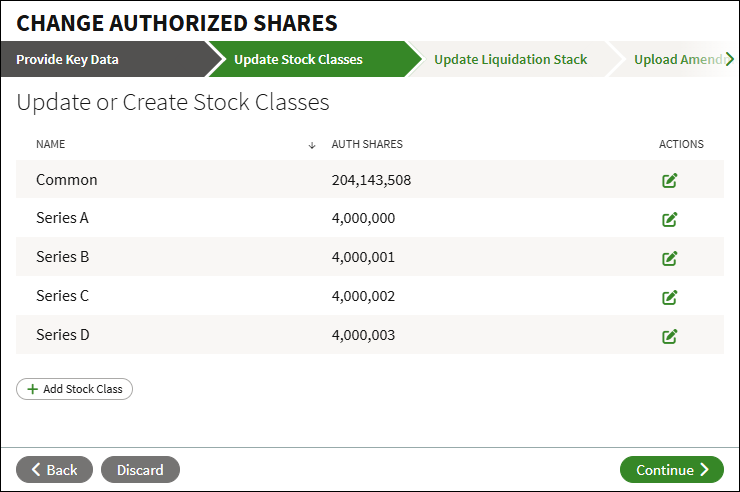Click the Series D row name

coord(63,335)
